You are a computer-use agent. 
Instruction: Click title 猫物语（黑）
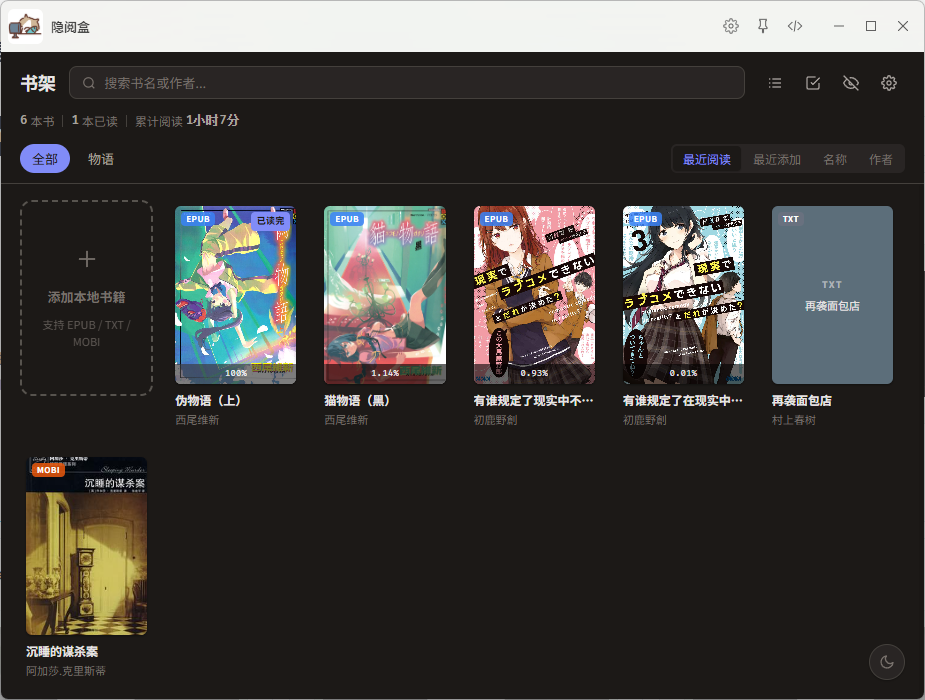pyautogui.click(x=357, y=400)
